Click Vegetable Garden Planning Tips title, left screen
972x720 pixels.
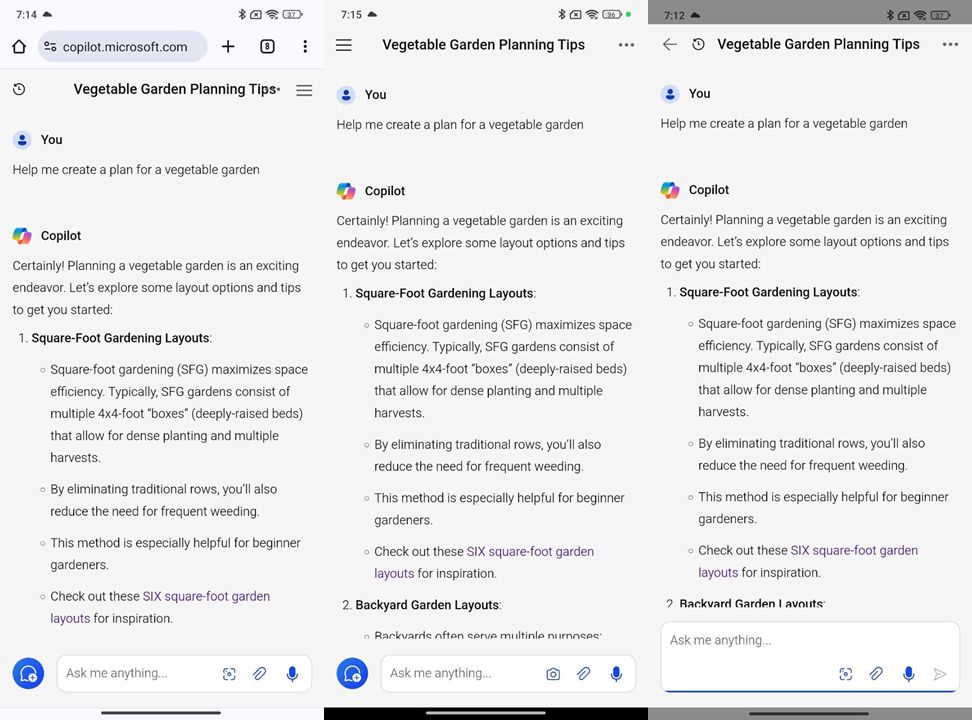tap(175, 89)
